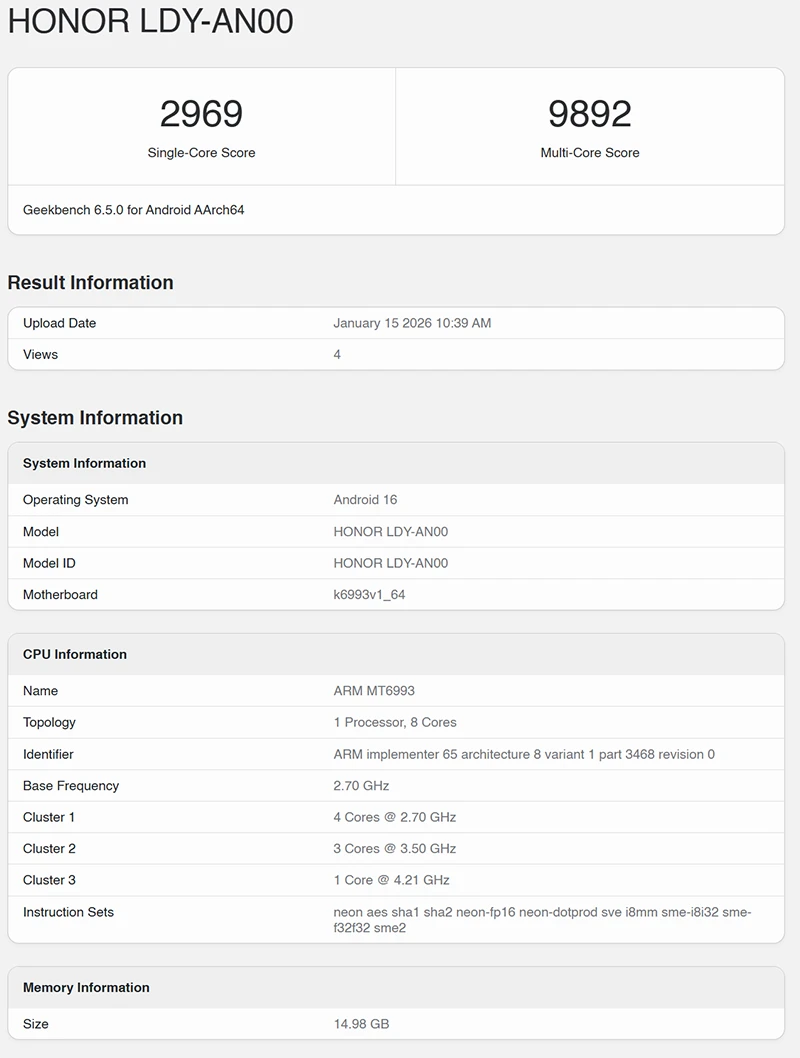Viewport: 800px width, 1058px height.
Task: Click the Result Information heading
Action: click(x=90, y=282)
